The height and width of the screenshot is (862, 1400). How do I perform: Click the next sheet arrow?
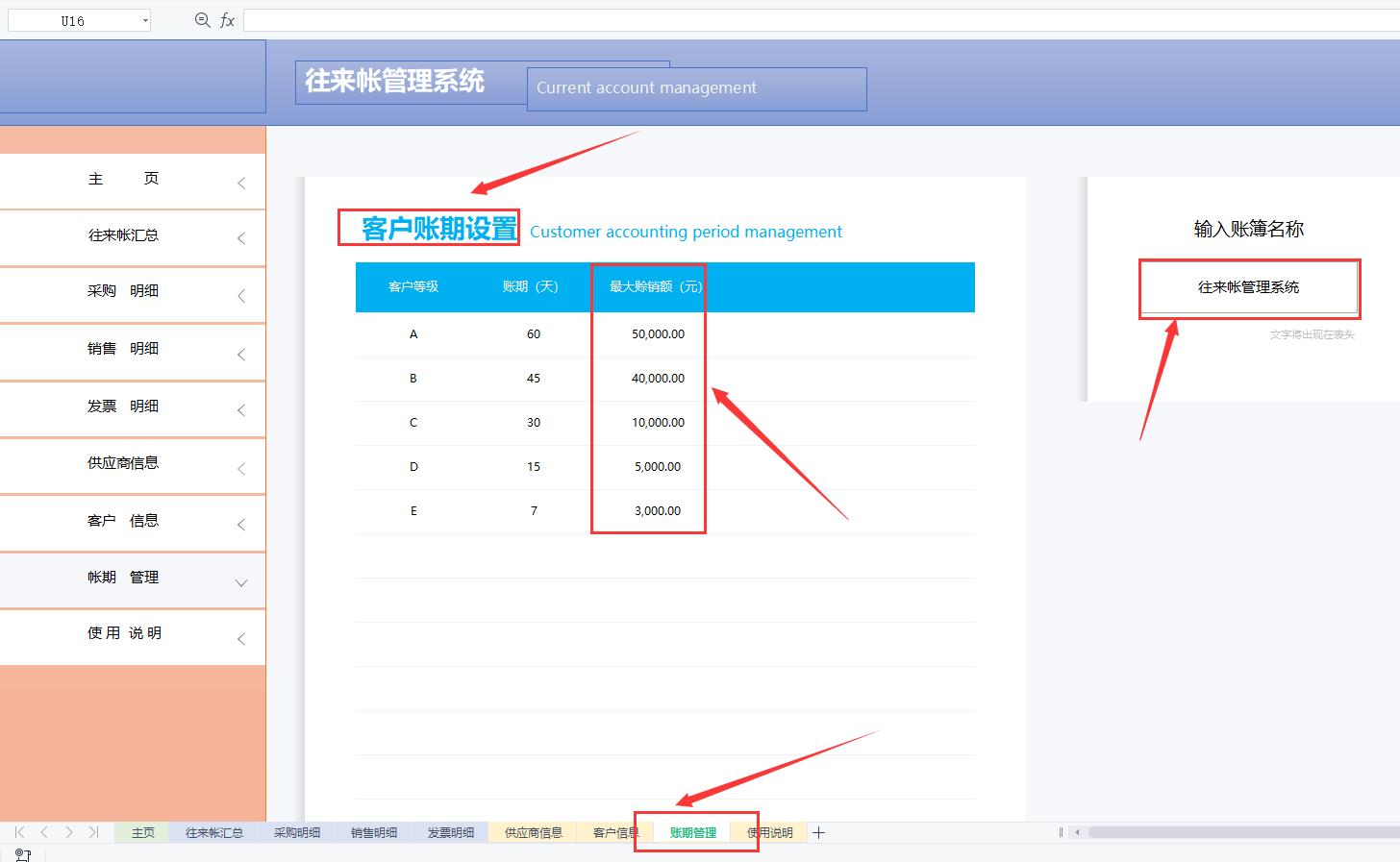tap(68, 832)
